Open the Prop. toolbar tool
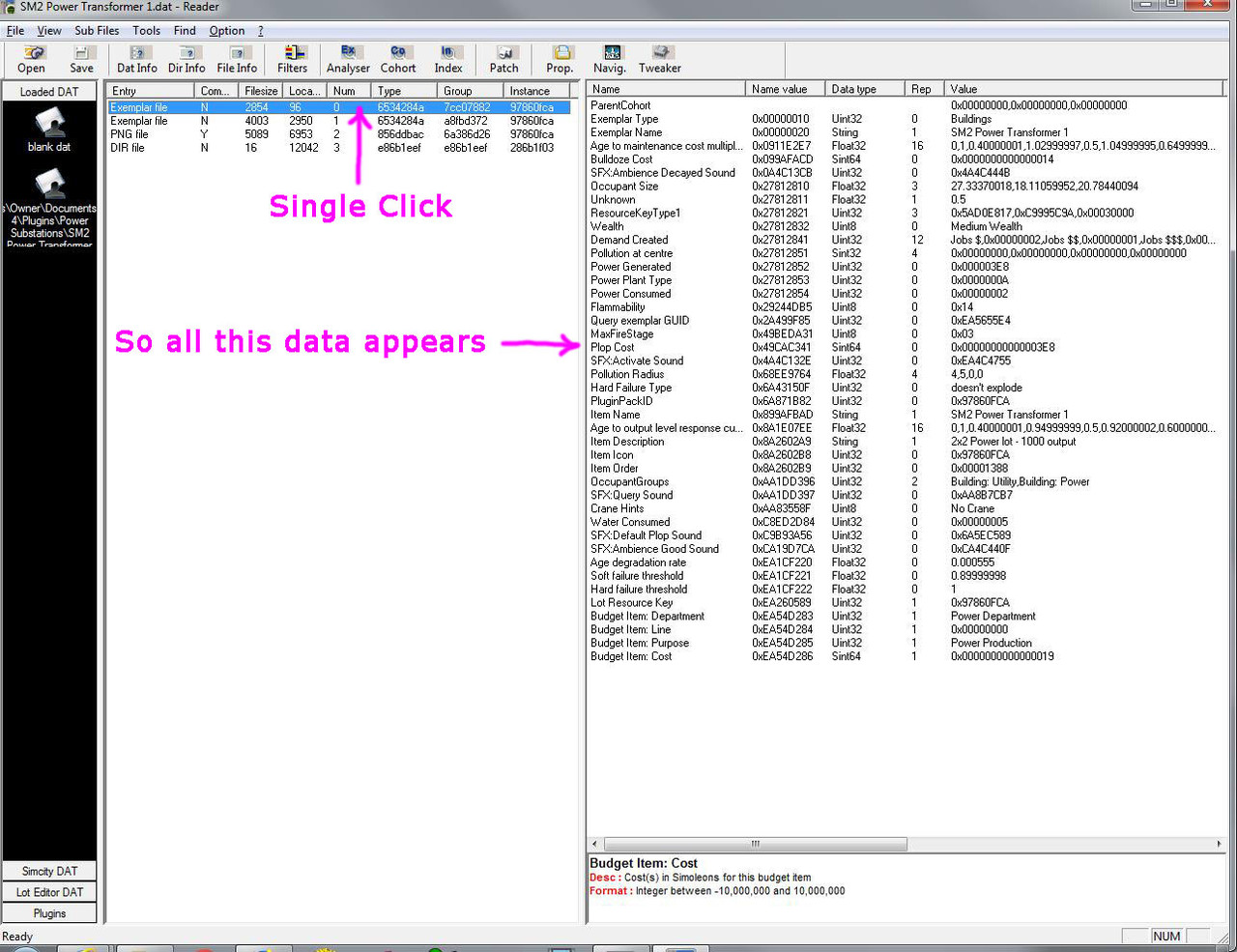This screenshot has height=952, width=1237. [560, 59]
